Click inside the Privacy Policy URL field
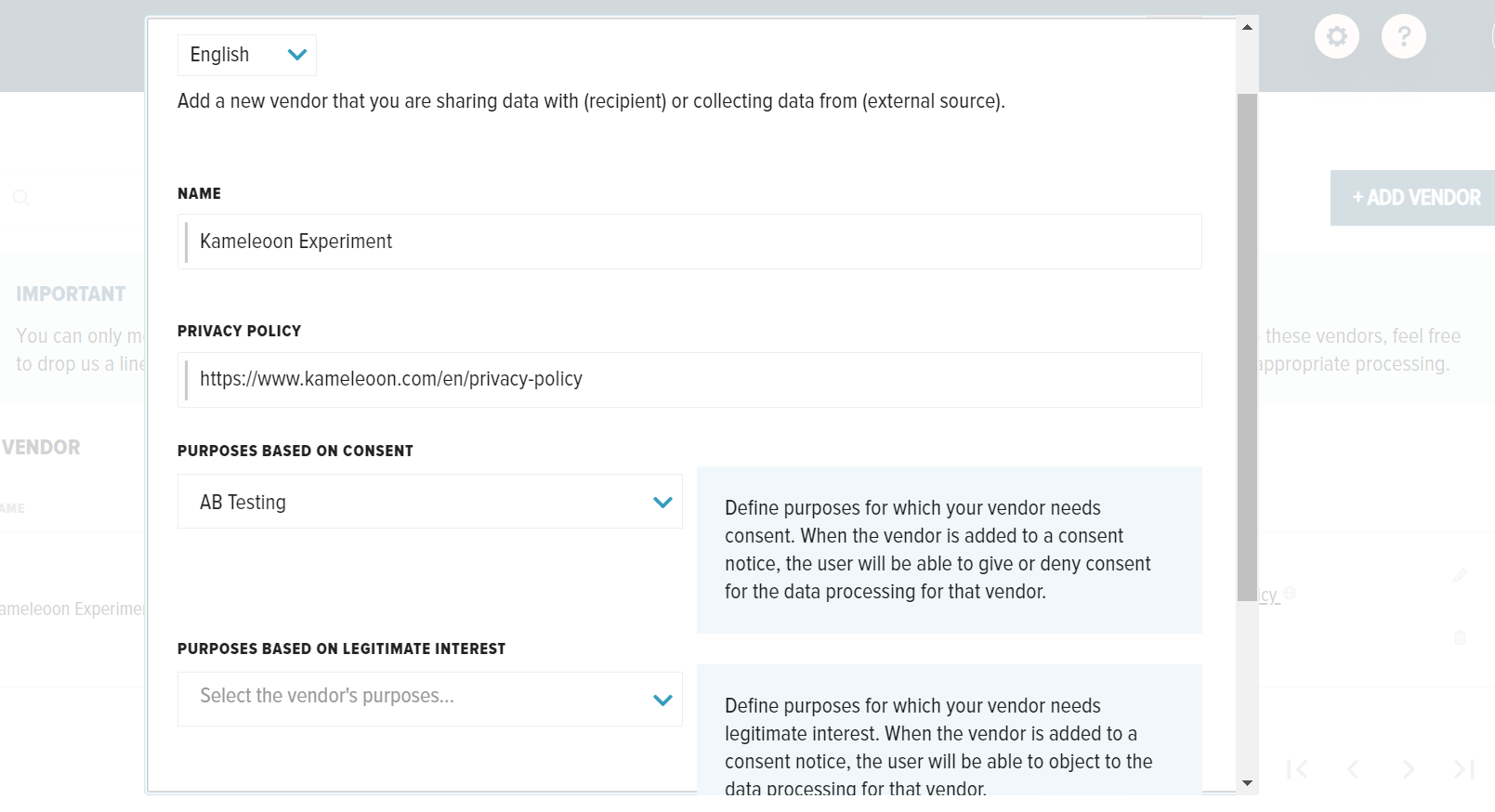 point(689,379)
